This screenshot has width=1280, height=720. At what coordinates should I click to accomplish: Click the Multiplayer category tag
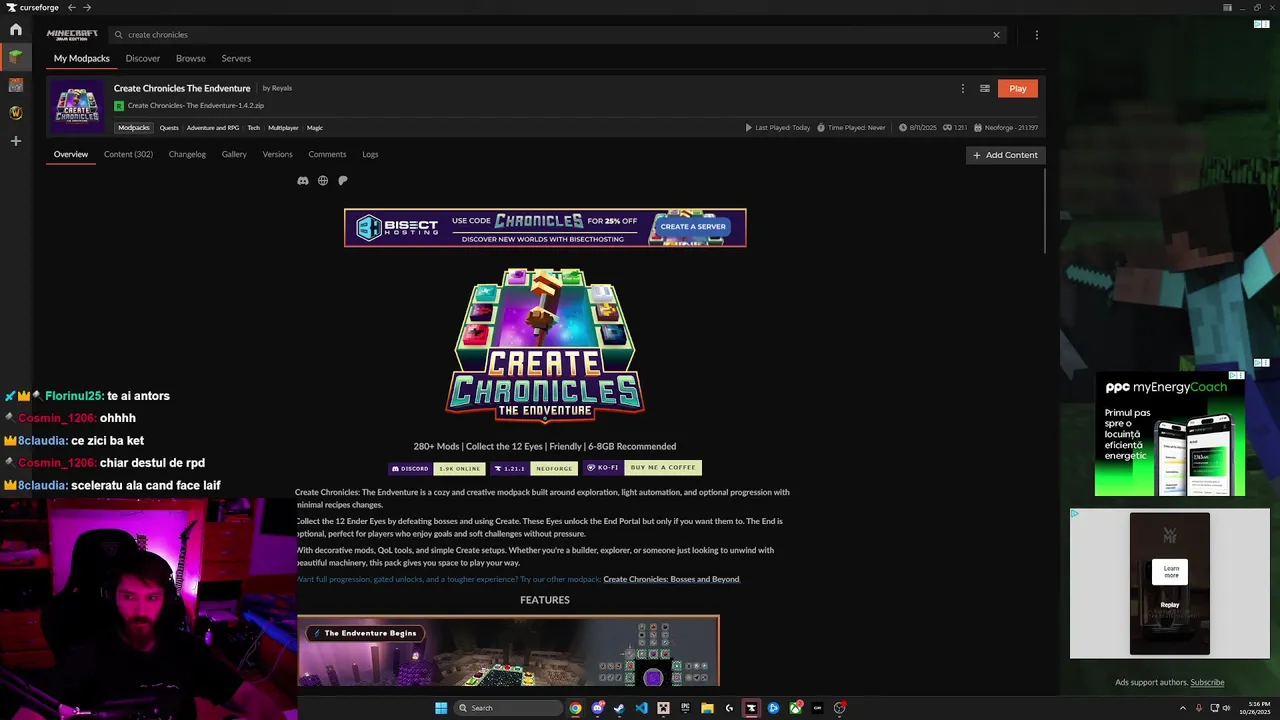[x=283, y=128]
